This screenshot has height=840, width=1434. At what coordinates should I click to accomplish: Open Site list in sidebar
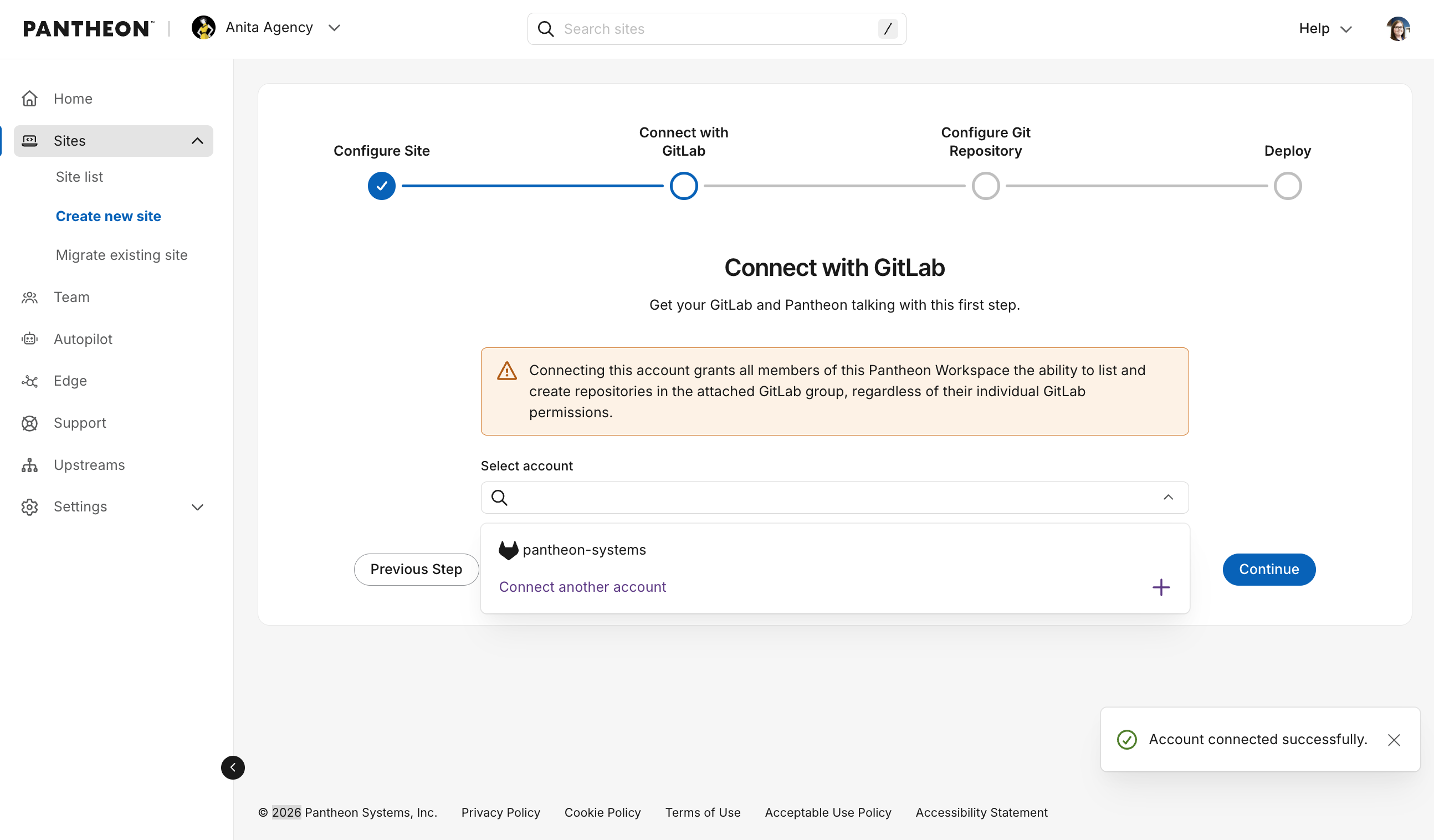[79, 176]
